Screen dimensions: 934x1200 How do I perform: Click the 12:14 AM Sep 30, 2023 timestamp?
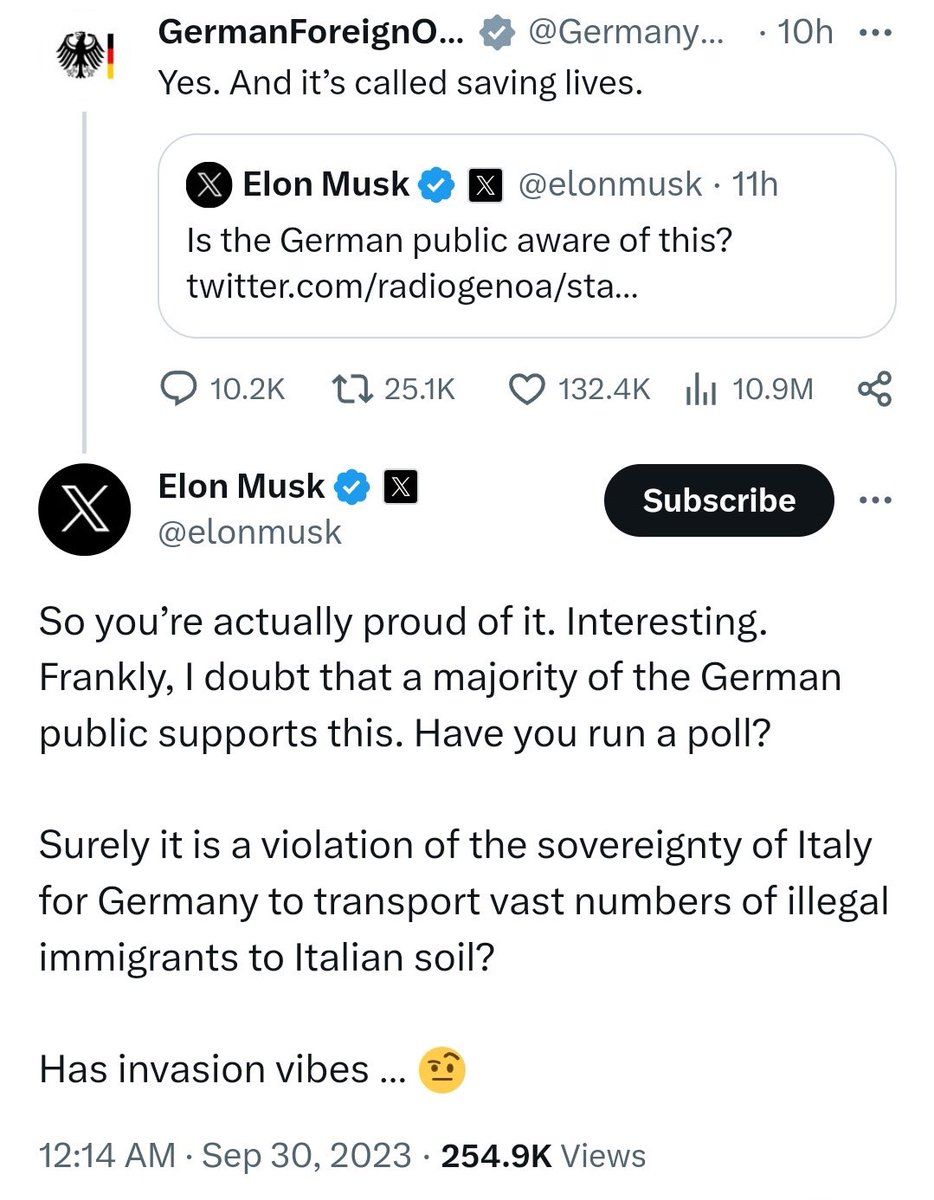224,1156
